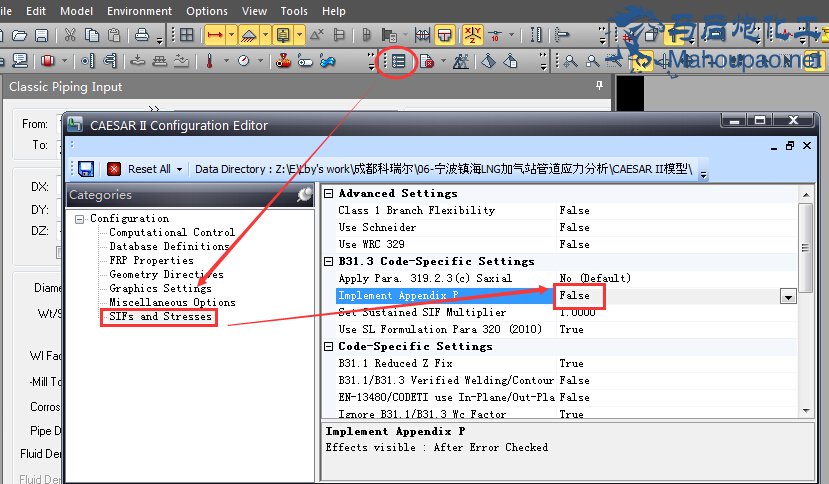Collapse the Code-Specific Settings section

point(329,347)
